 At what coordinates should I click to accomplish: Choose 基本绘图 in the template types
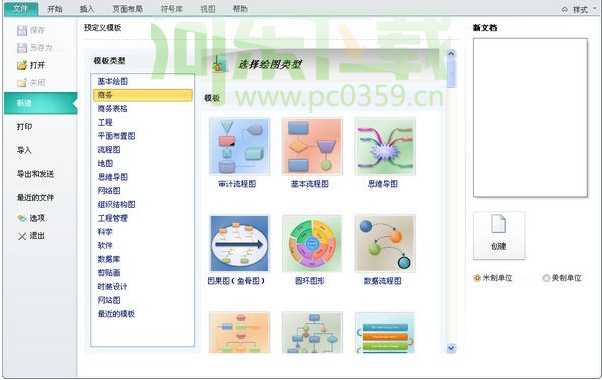coord(112,81)
